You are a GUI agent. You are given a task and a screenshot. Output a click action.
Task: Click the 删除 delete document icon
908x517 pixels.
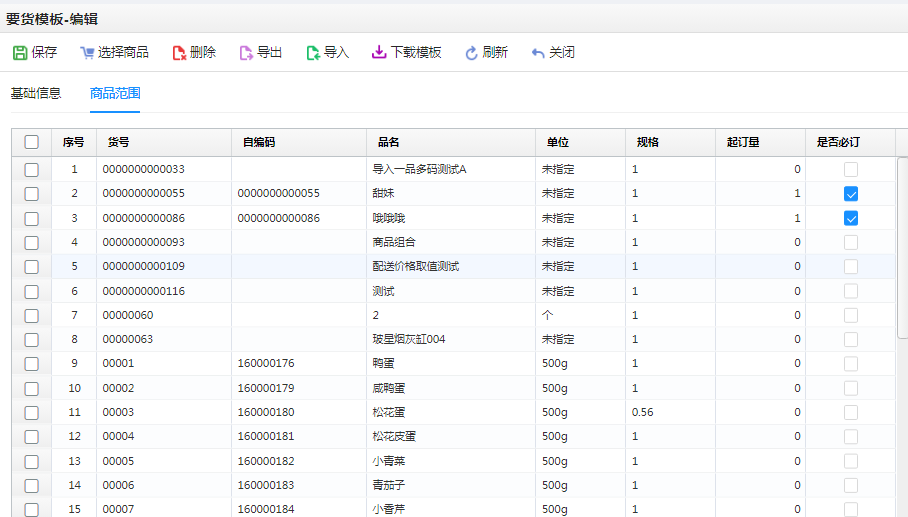pos(179,53)
